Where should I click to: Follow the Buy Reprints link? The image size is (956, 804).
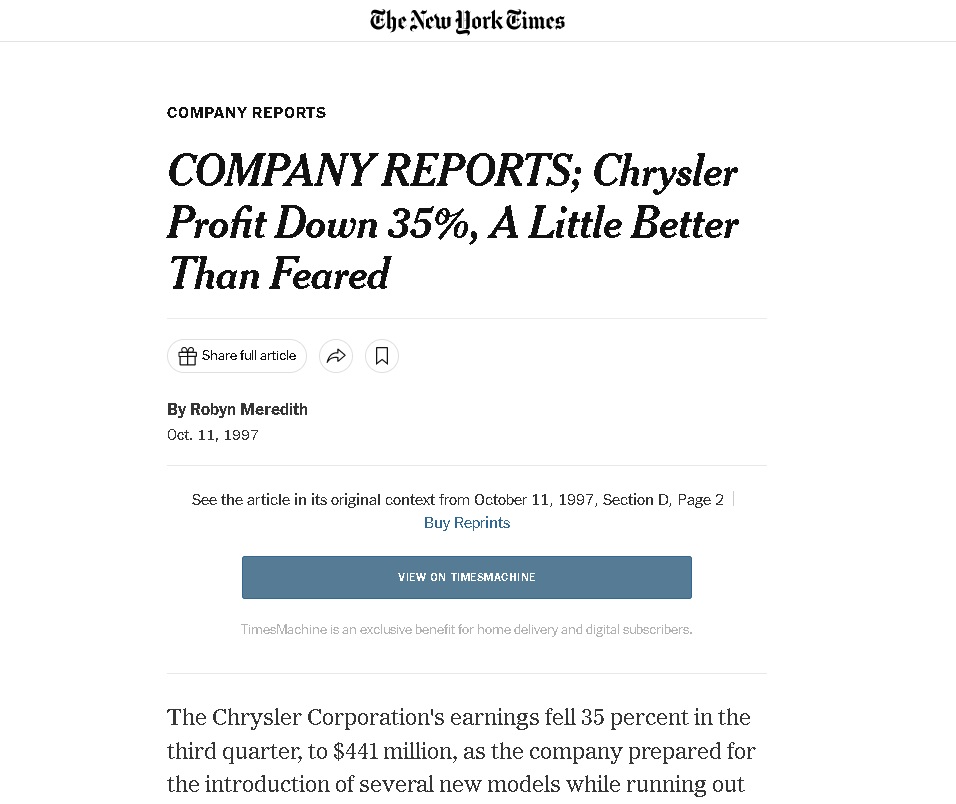(467, 522)
